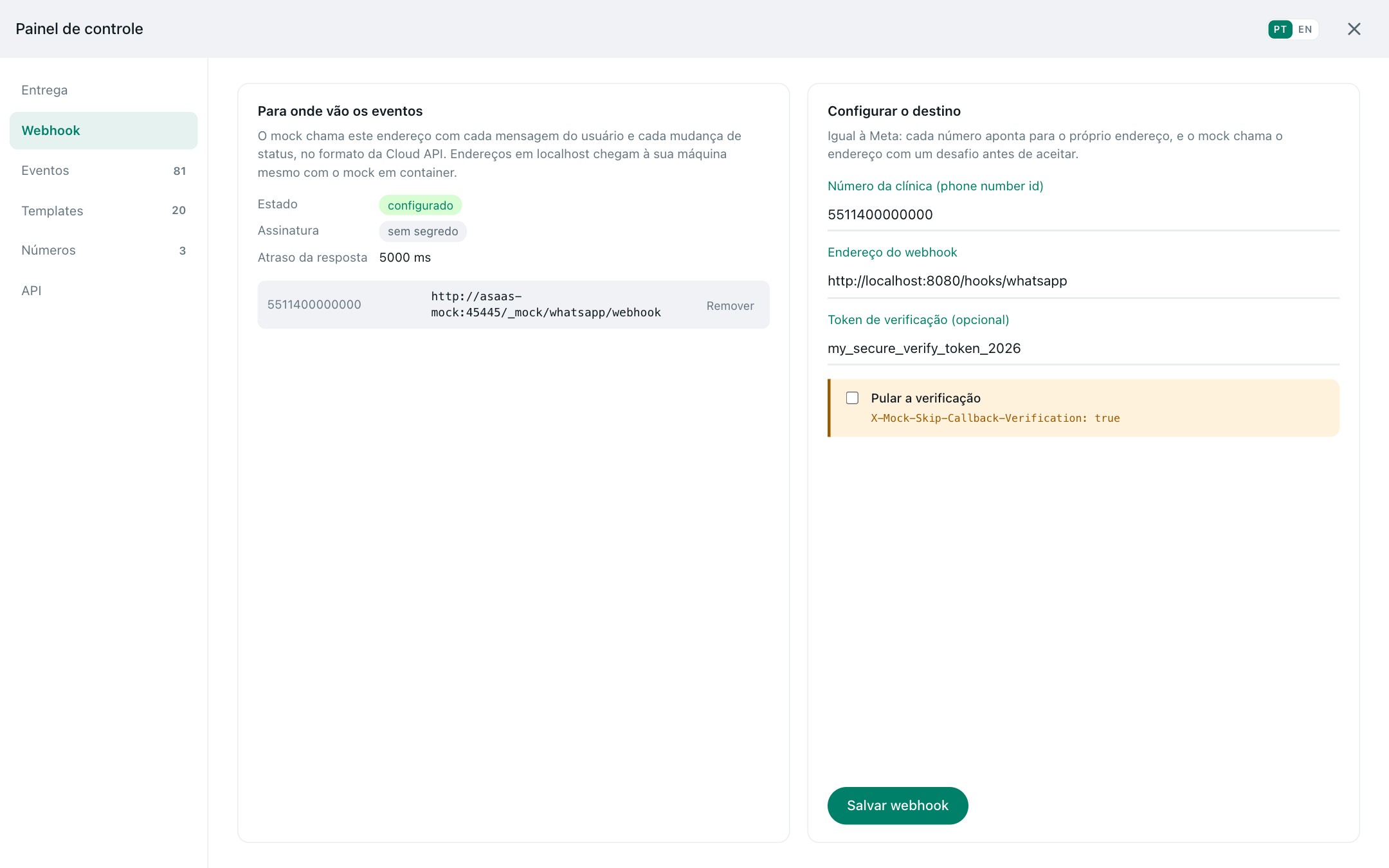Open the API section

pos(104,291)
